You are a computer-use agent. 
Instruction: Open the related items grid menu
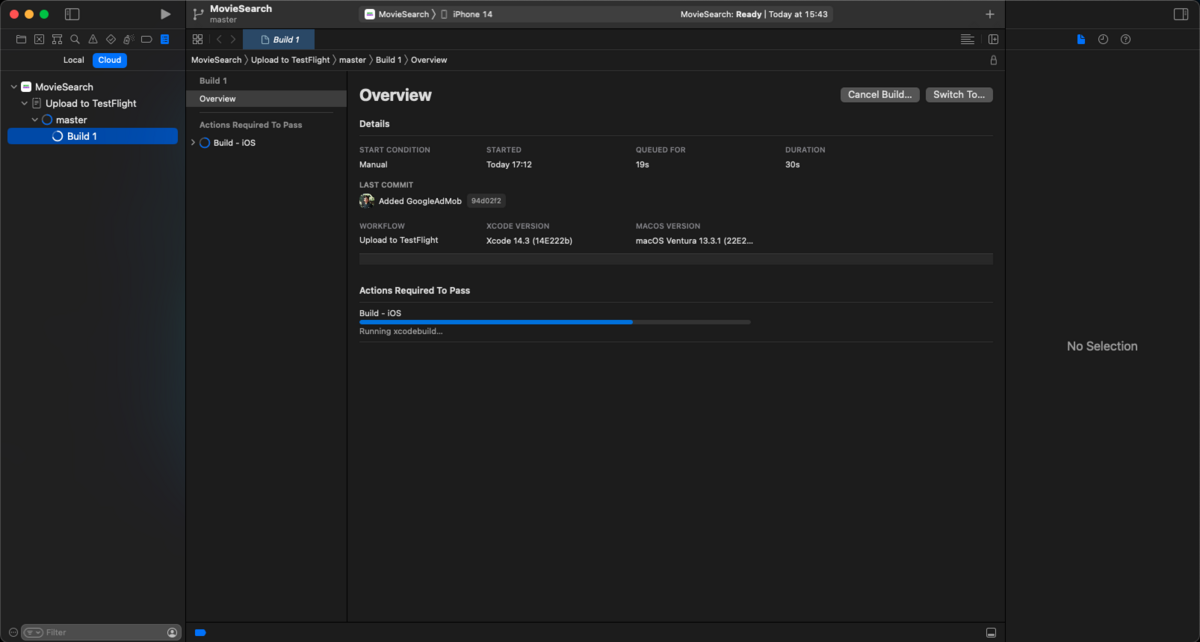pos(197,39)
